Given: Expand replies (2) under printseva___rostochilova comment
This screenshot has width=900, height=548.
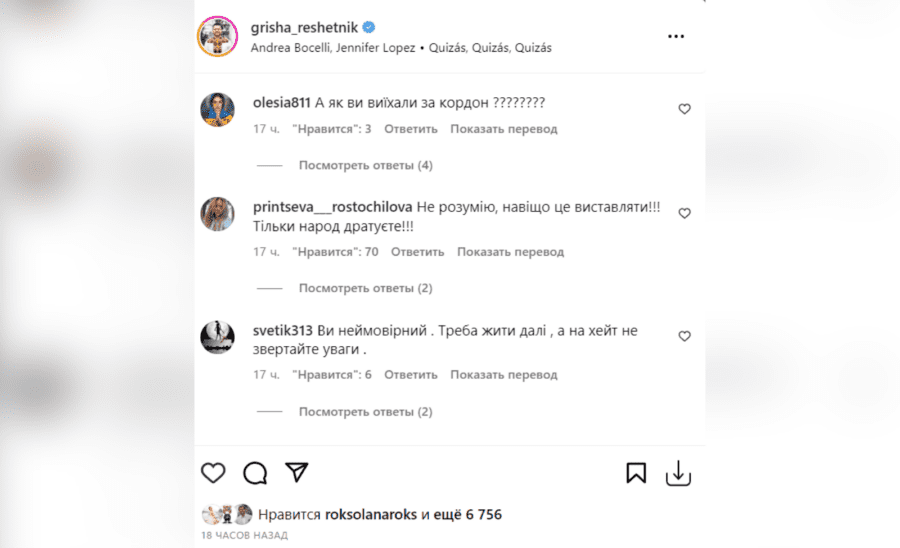Looking at the screenshot, I should (366, 288).
